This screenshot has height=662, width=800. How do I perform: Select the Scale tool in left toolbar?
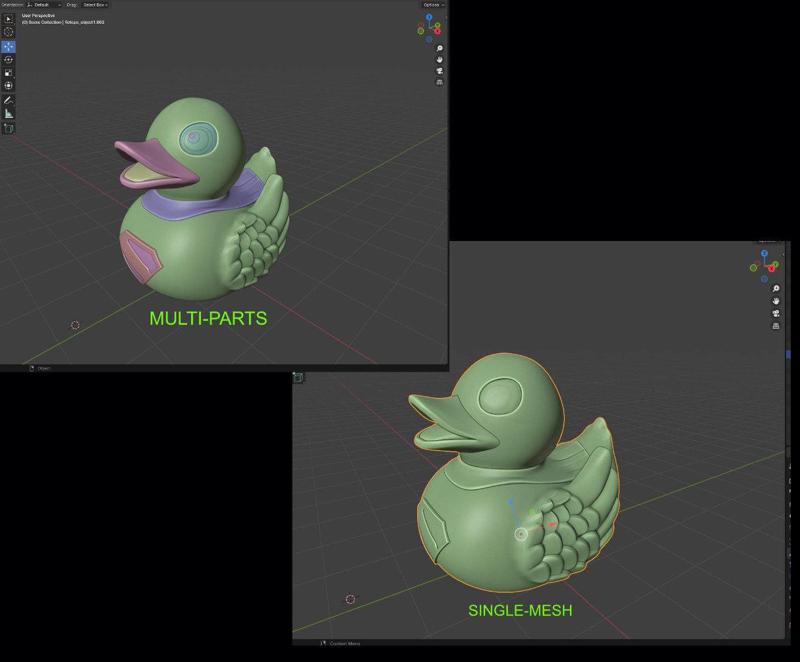[9, 72]
